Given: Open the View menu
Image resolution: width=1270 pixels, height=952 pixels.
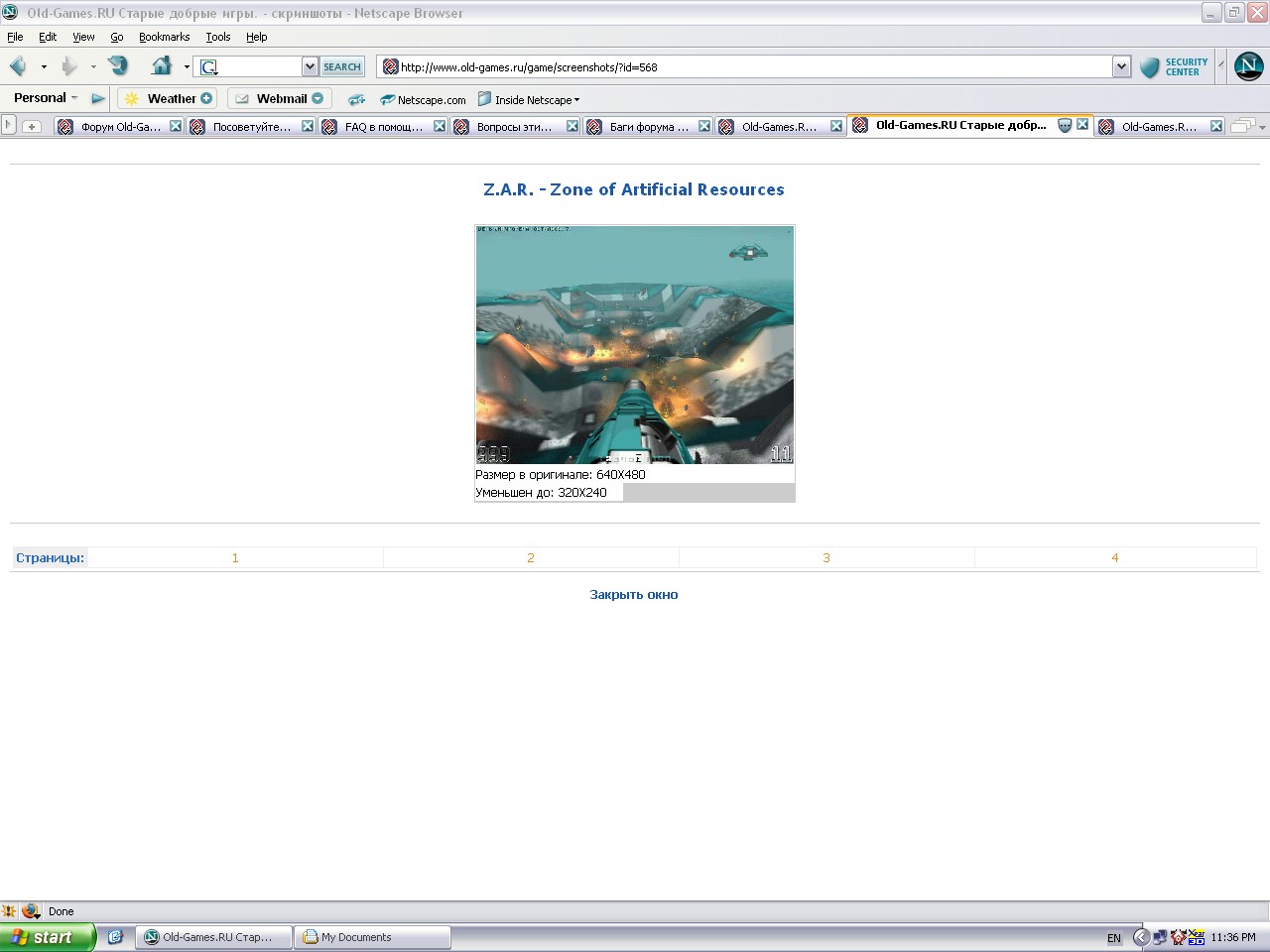Looking at the screenshot, I should (83, 37).
